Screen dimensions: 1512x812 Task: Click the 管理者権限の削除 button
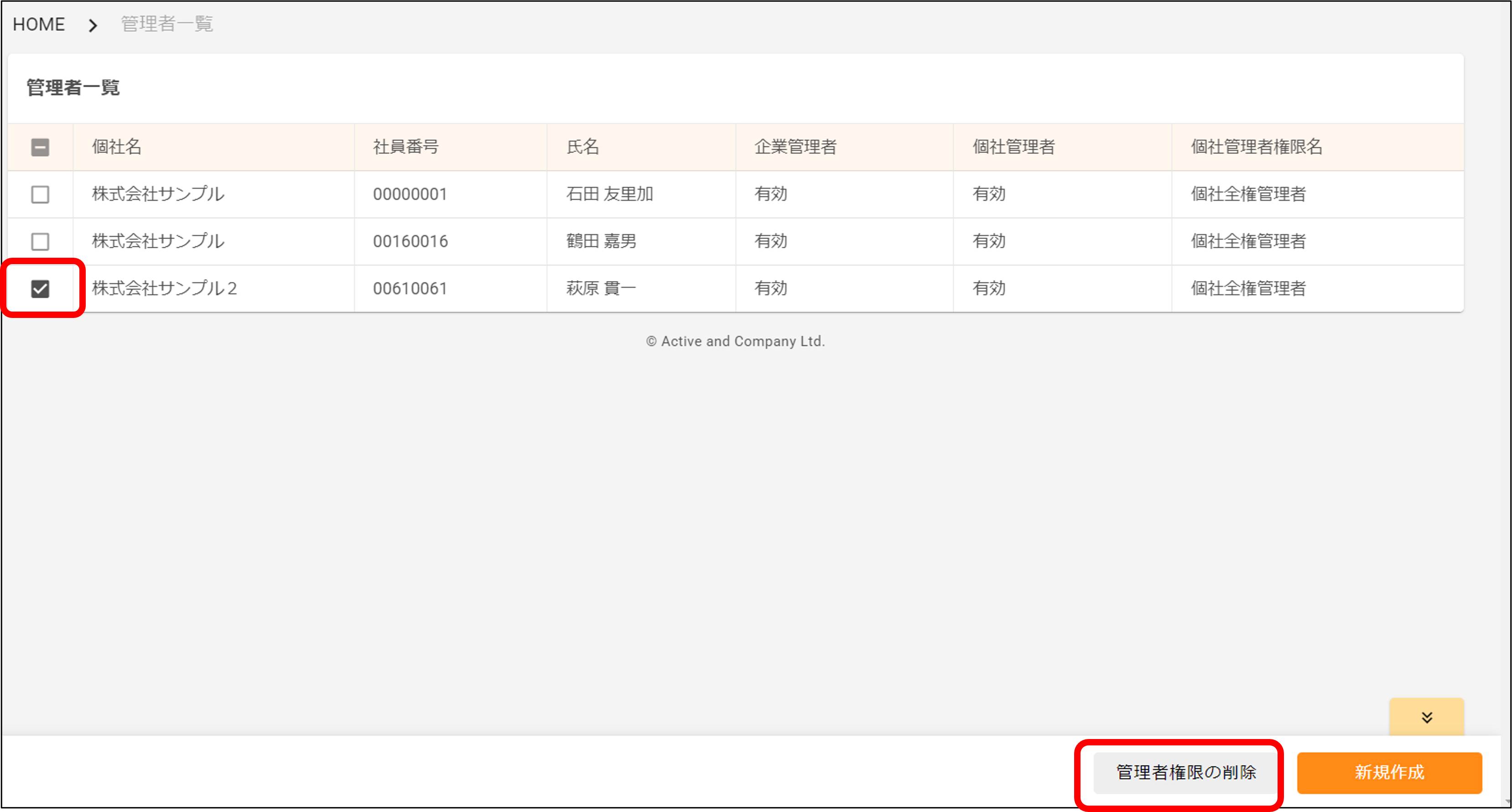coord(1185,772)
